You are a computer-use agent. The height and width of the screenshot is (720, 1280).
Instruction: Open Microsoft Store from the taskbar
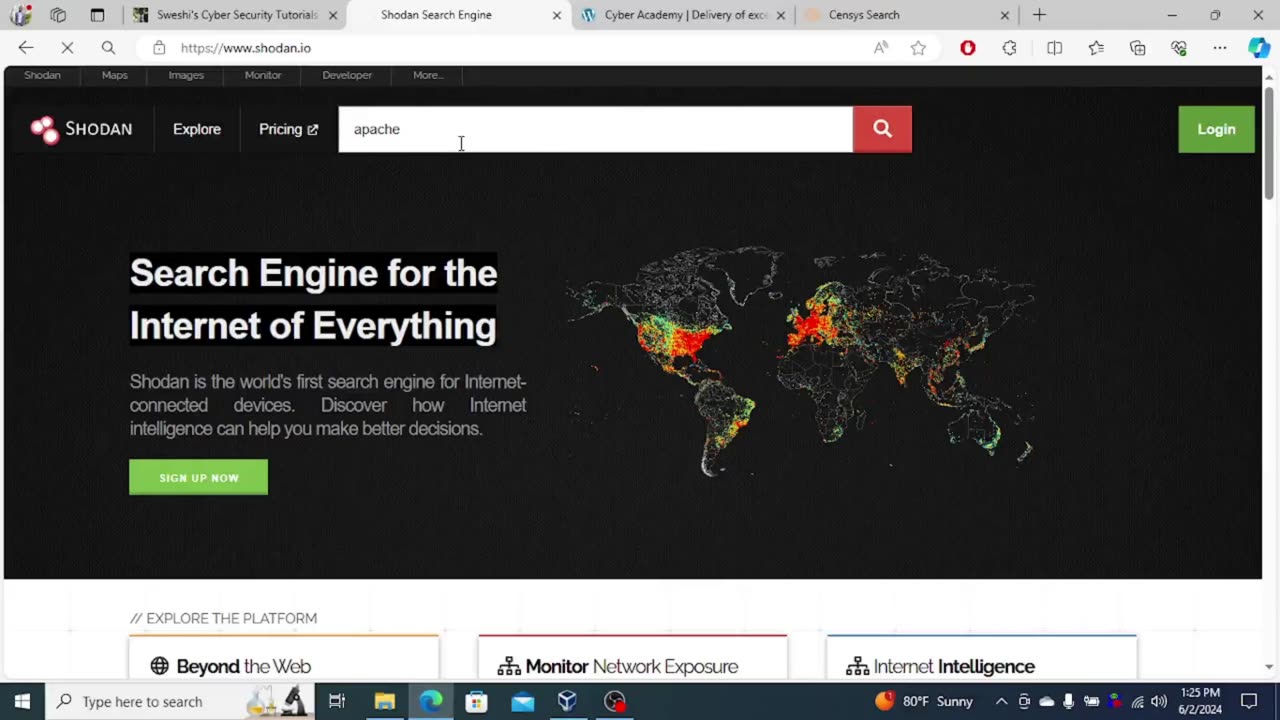477,701
